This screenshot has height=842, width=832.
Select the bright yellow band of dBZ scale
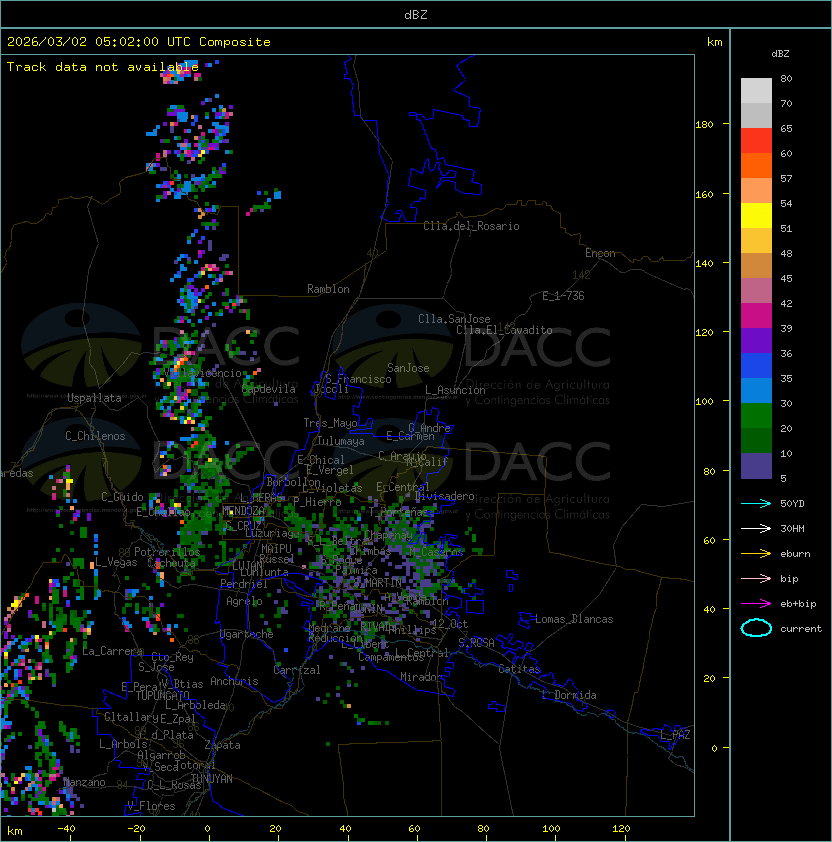point(756,215)
